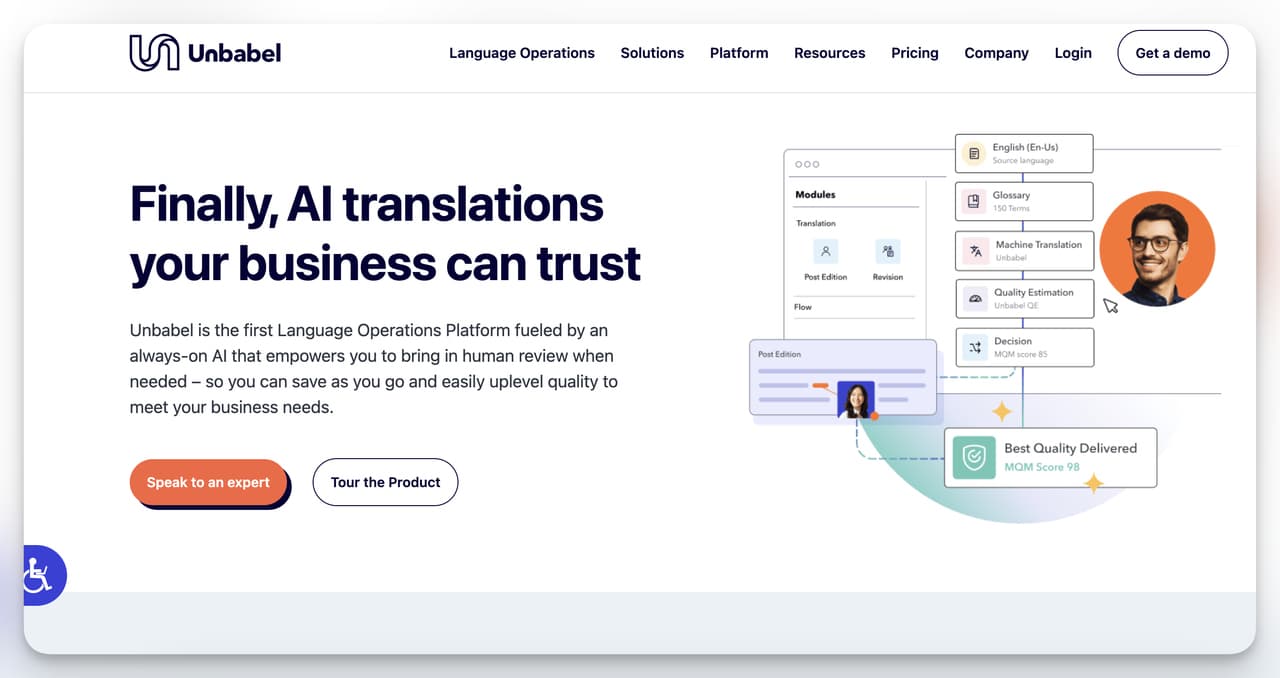Click the English source language document icon
The width and height of the screenshot is (1280, 678).
pos(973,153)
